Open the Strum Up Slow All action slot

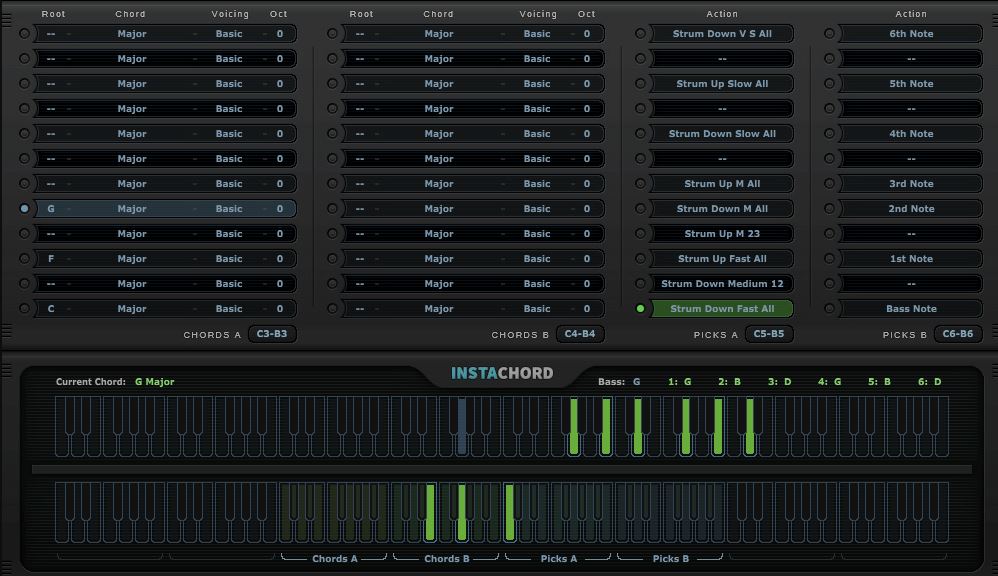coord(722,83)
